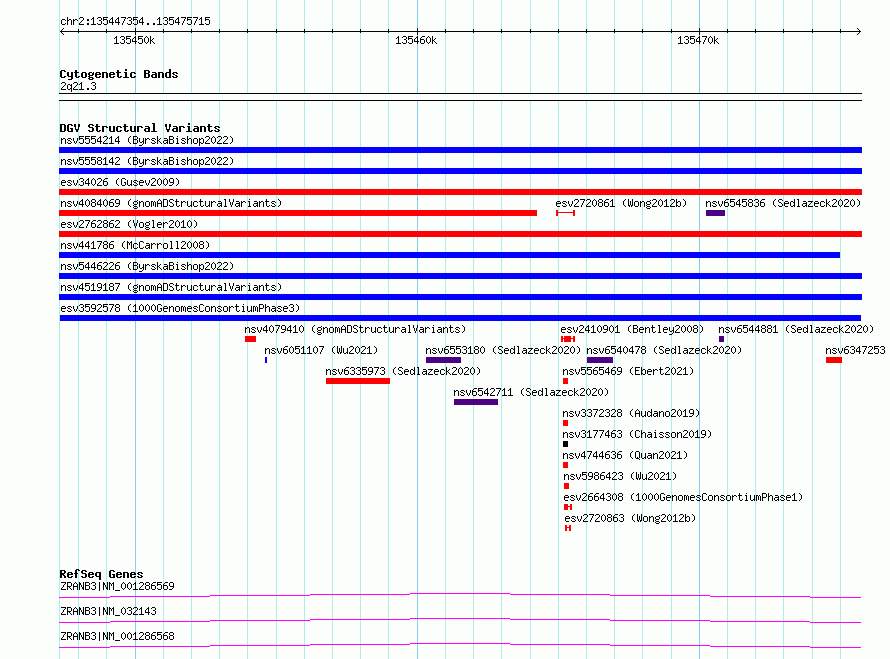
Task: Open esv2664308 (1000GenomesConsortiumPhase1) label
Action: (683, 497)
